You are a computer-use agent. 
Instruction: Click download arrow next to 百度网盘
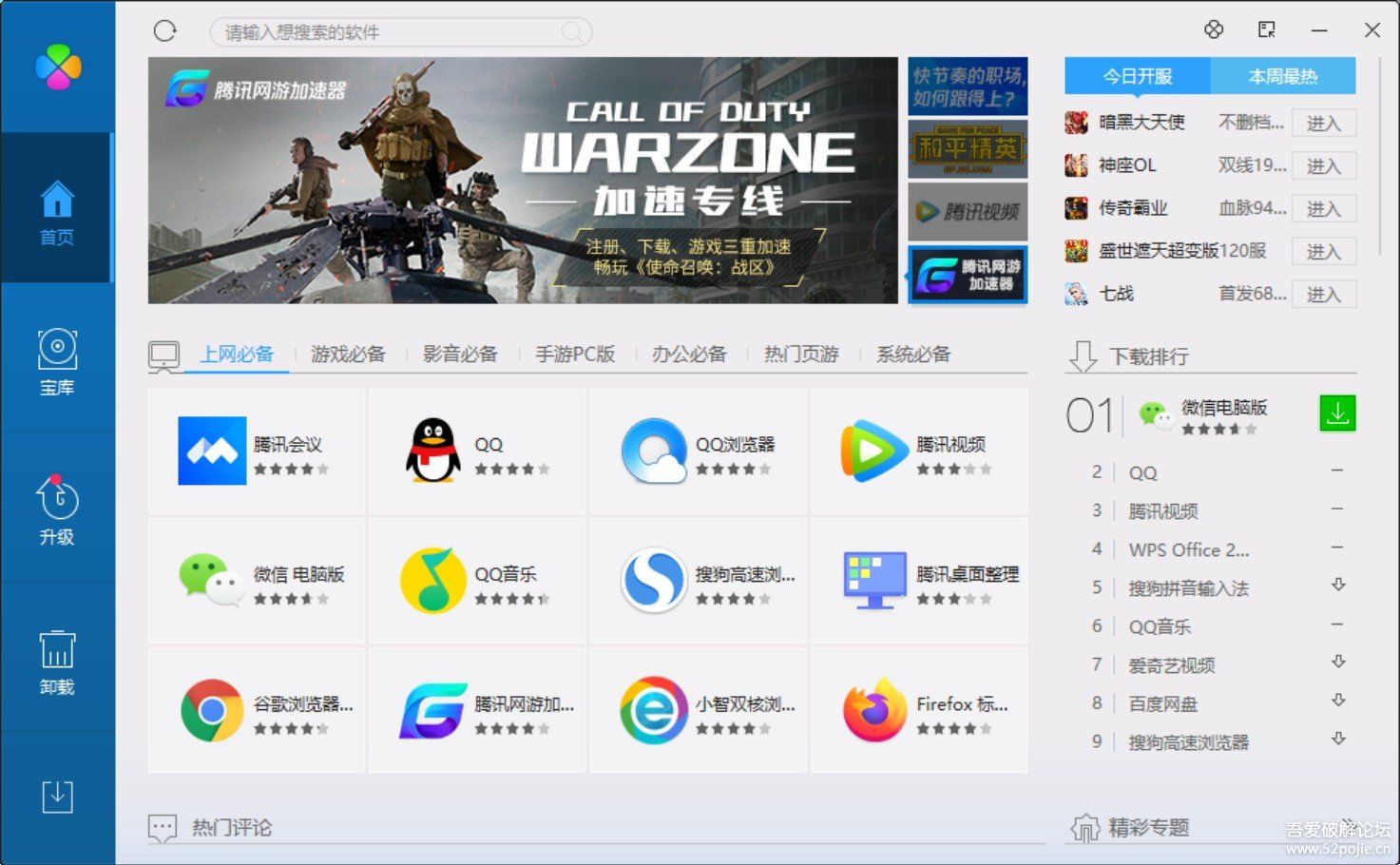coord(1338,701)
